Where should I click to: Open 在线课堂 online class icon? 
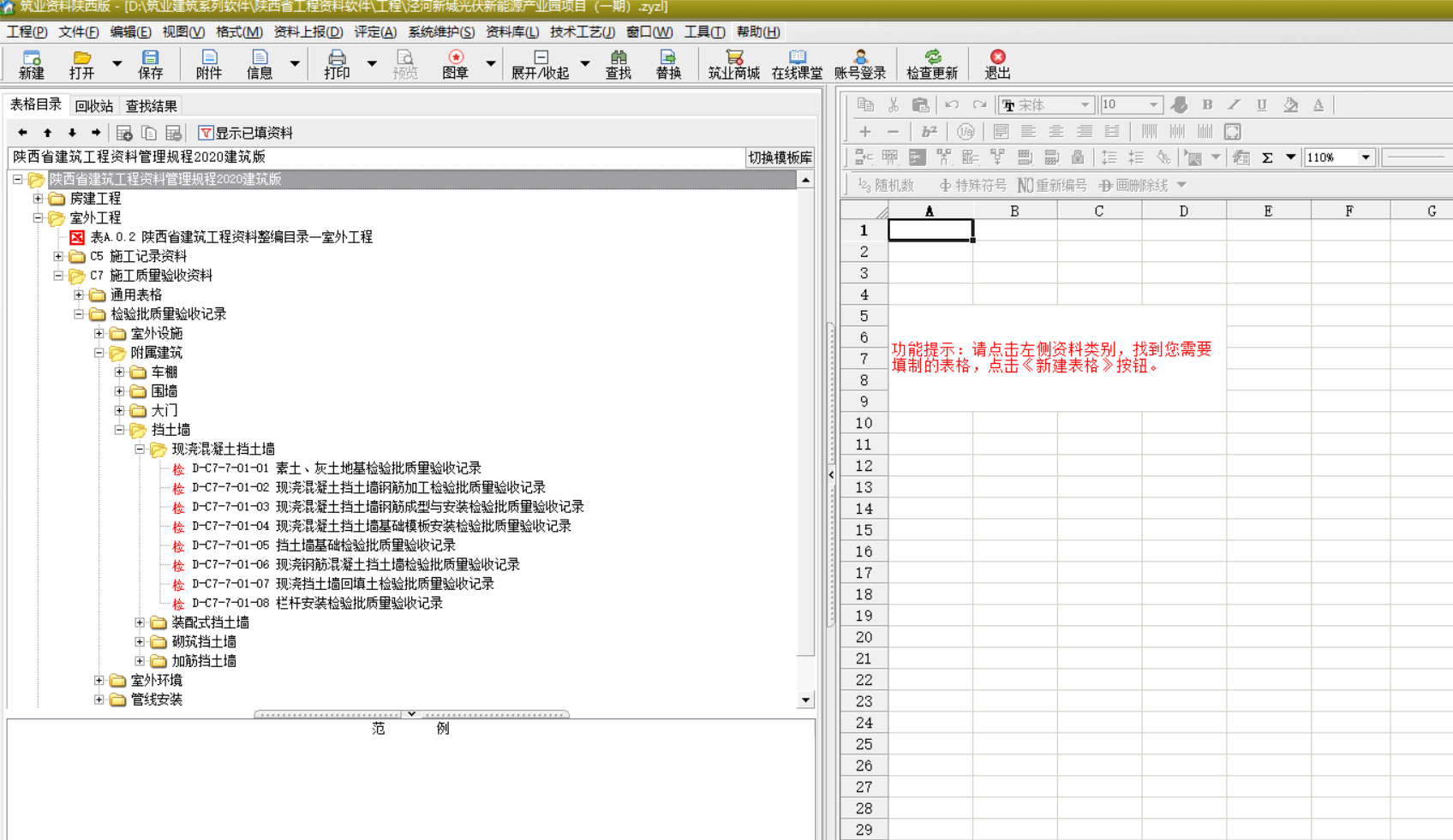(x=797, y=64)
